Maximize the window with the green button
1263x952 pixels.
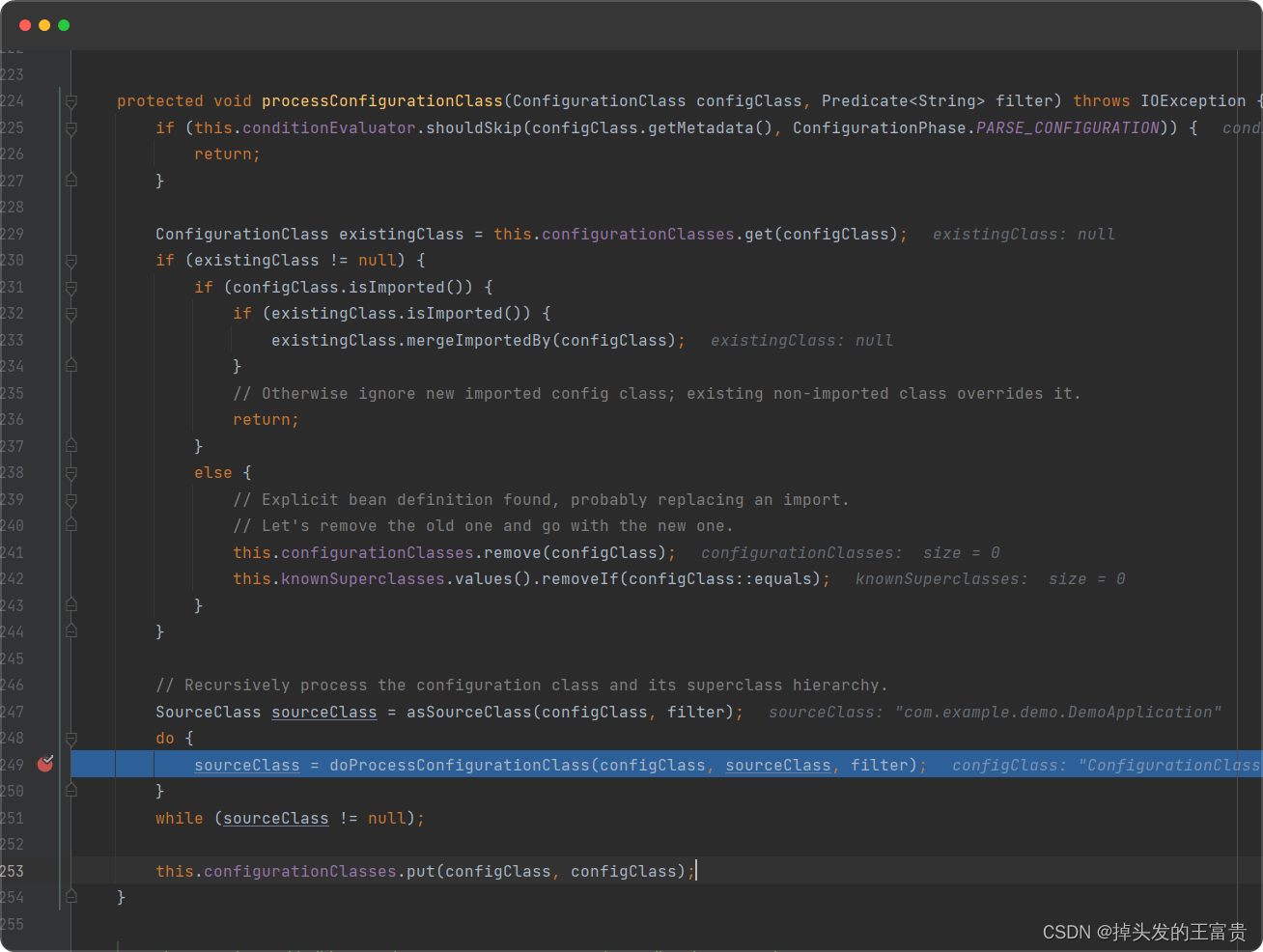tap(64, 25)
